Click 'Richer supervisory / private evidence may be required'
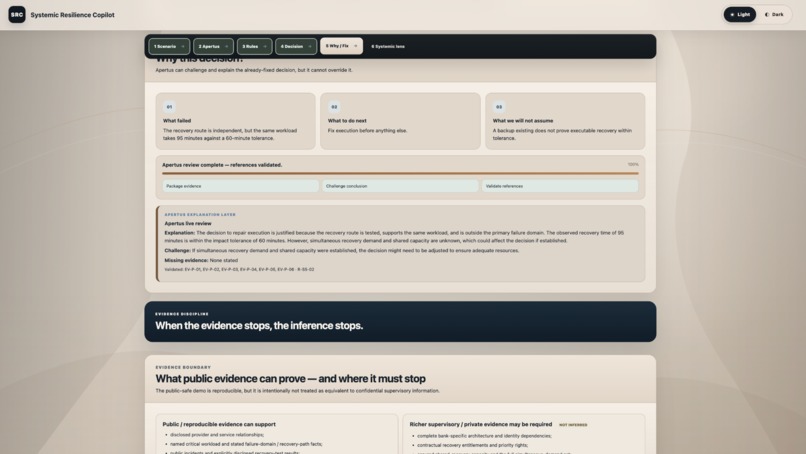 coord(481,424)
